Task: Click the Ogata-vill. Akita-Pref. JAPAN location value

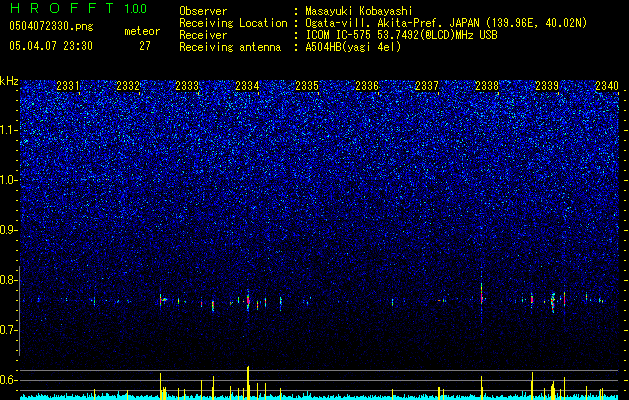Action: pos(446,23)
